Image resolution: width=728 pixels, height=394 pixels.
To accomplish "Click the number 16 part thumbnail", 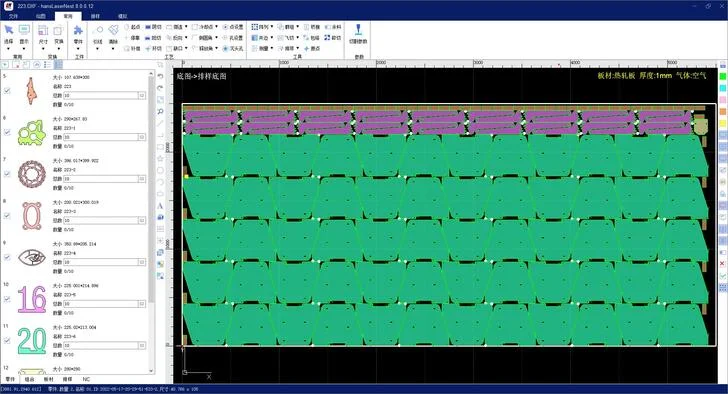I will pos(32,299).
